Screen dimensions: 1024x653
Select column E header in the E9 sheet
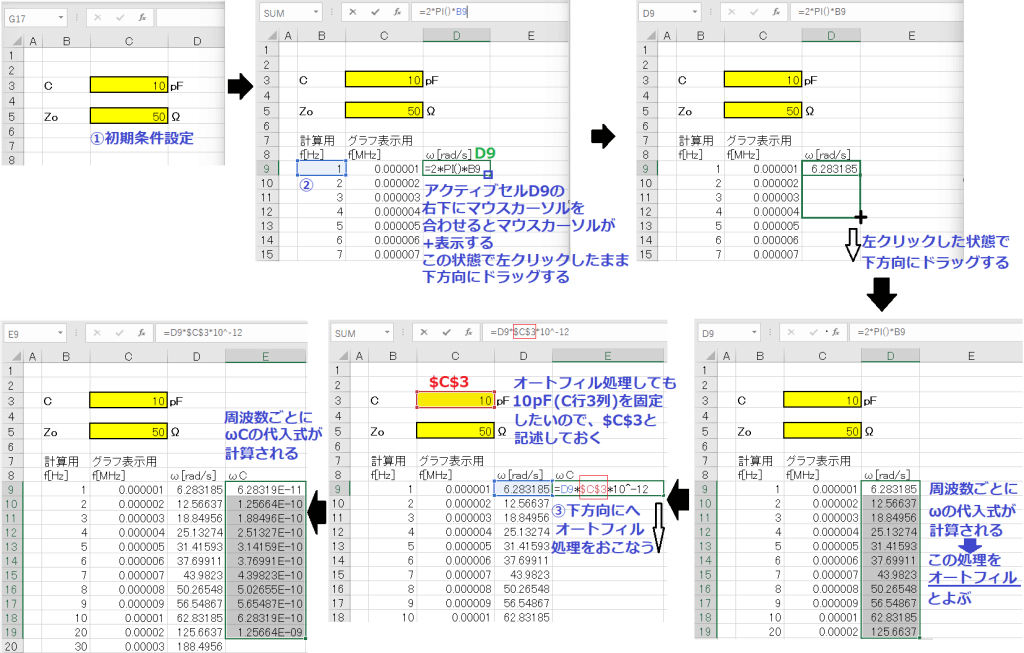click(x=265, y=355)
